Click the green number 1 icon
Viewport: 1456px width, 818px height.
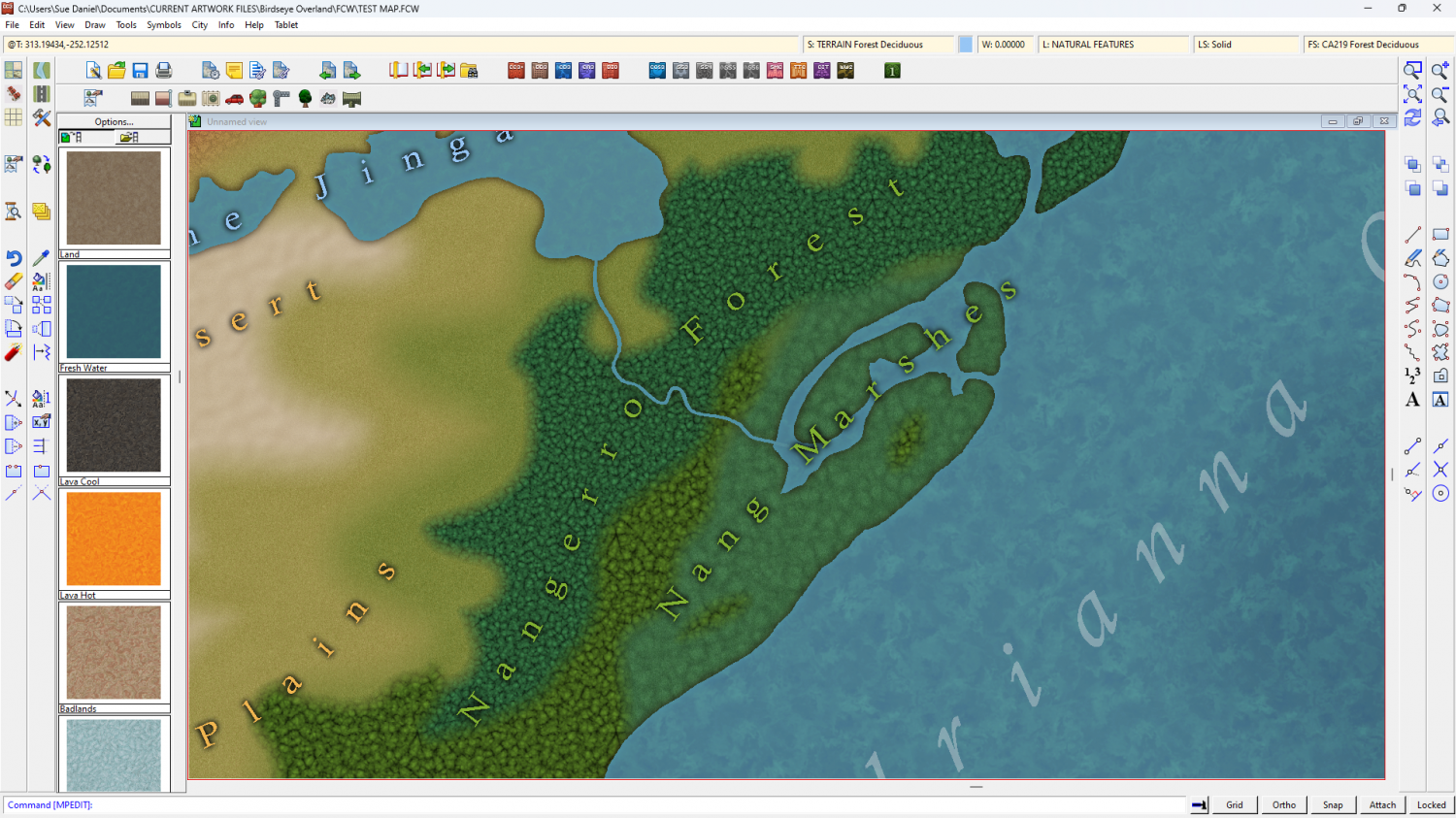[x=892, y=70]
